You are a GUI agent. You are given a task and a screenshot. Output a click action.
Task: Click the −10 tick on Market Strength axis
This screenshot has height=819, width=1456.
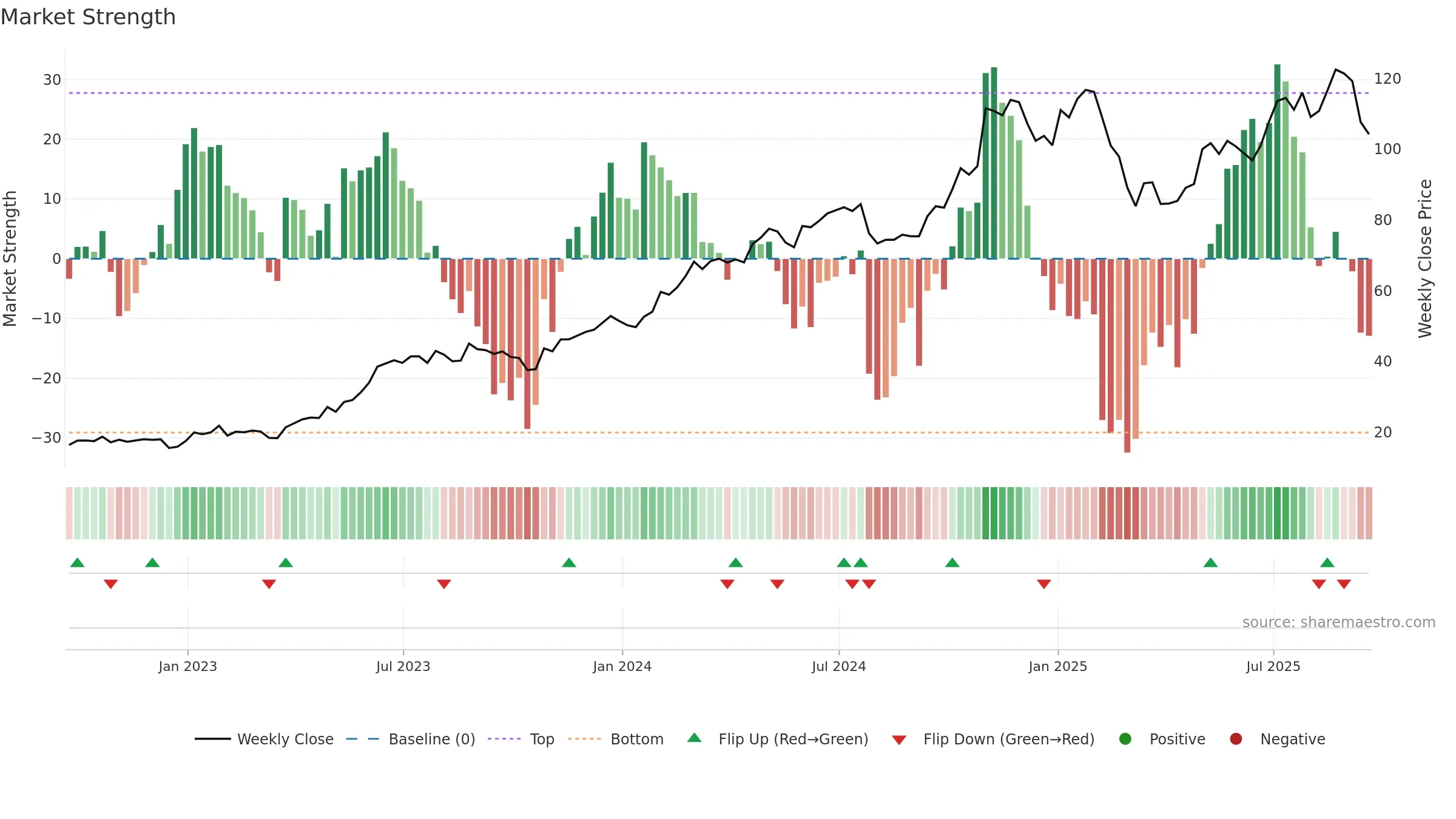point(47,318)
